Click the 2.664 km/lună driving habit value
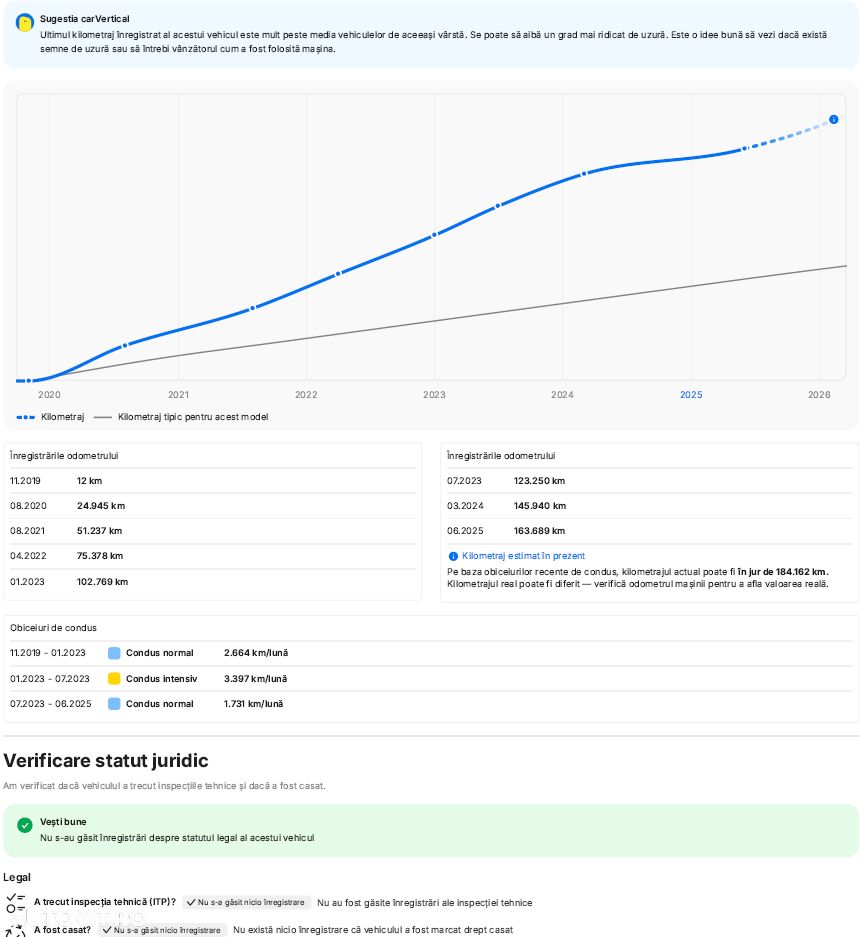The height and width of the screenshot is (937, 860). click(x=256, y=653)
